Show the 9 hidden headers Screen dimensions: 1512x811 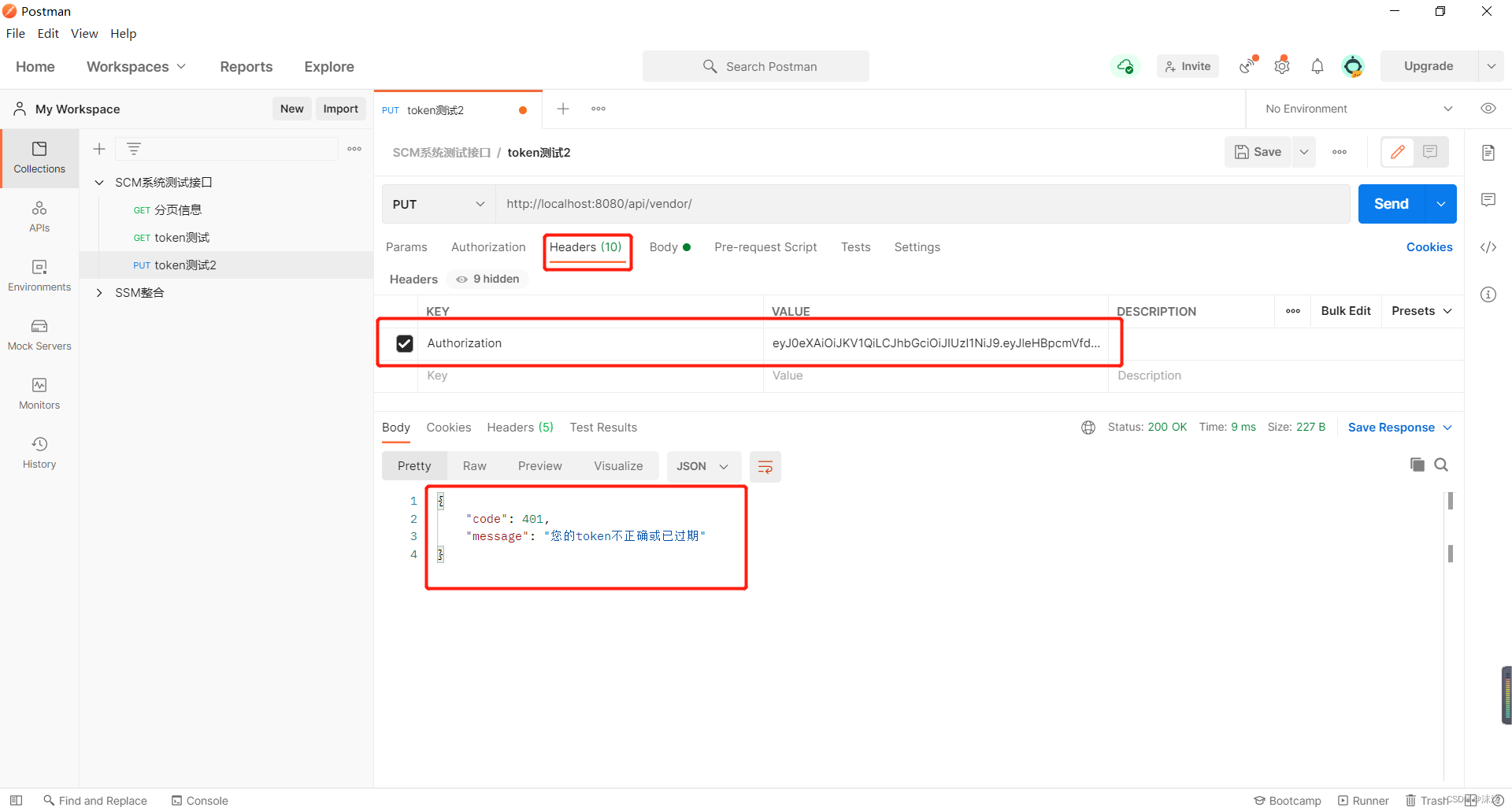point(487,279)
